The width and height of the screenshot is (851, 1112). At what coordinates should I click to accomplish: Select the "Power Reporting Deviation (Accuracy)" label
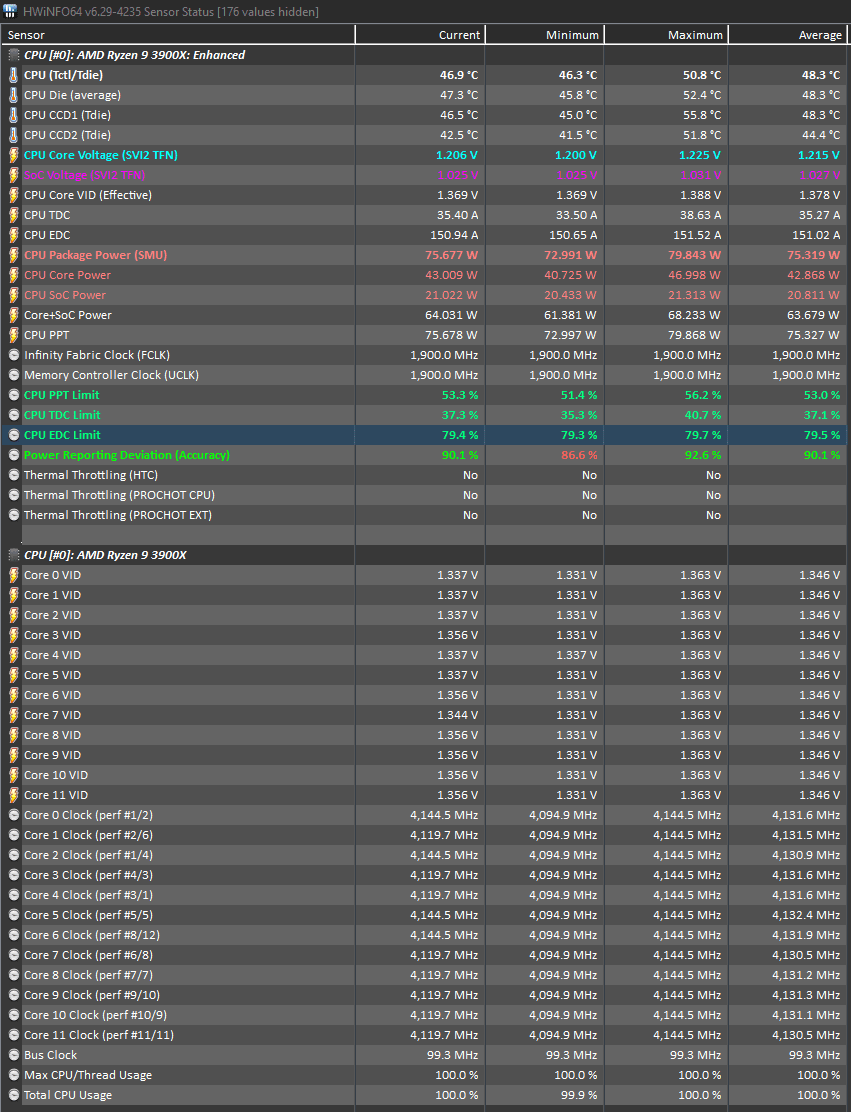127,455
